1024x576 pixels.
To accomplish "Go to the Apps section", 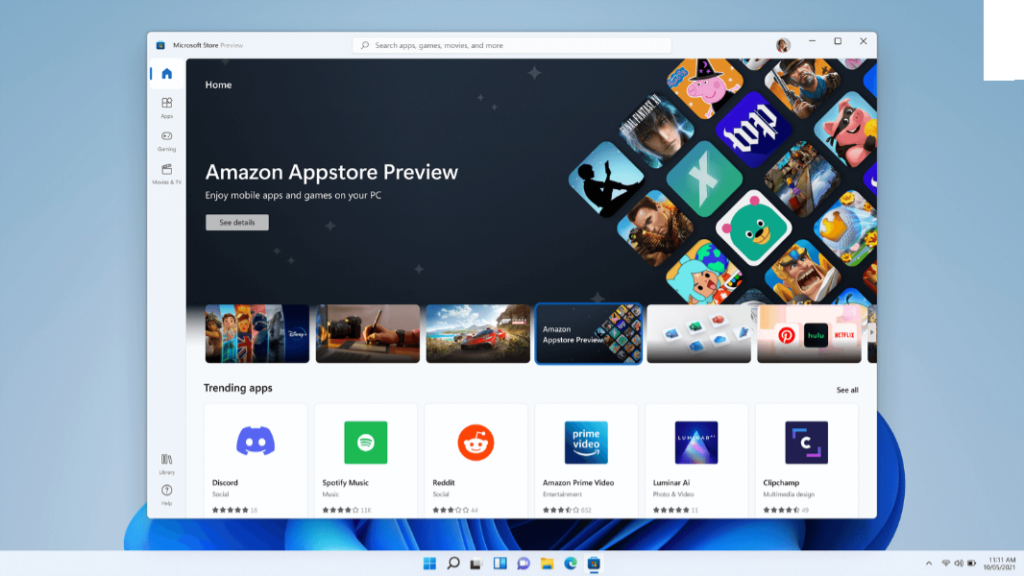I will [166, 106].
